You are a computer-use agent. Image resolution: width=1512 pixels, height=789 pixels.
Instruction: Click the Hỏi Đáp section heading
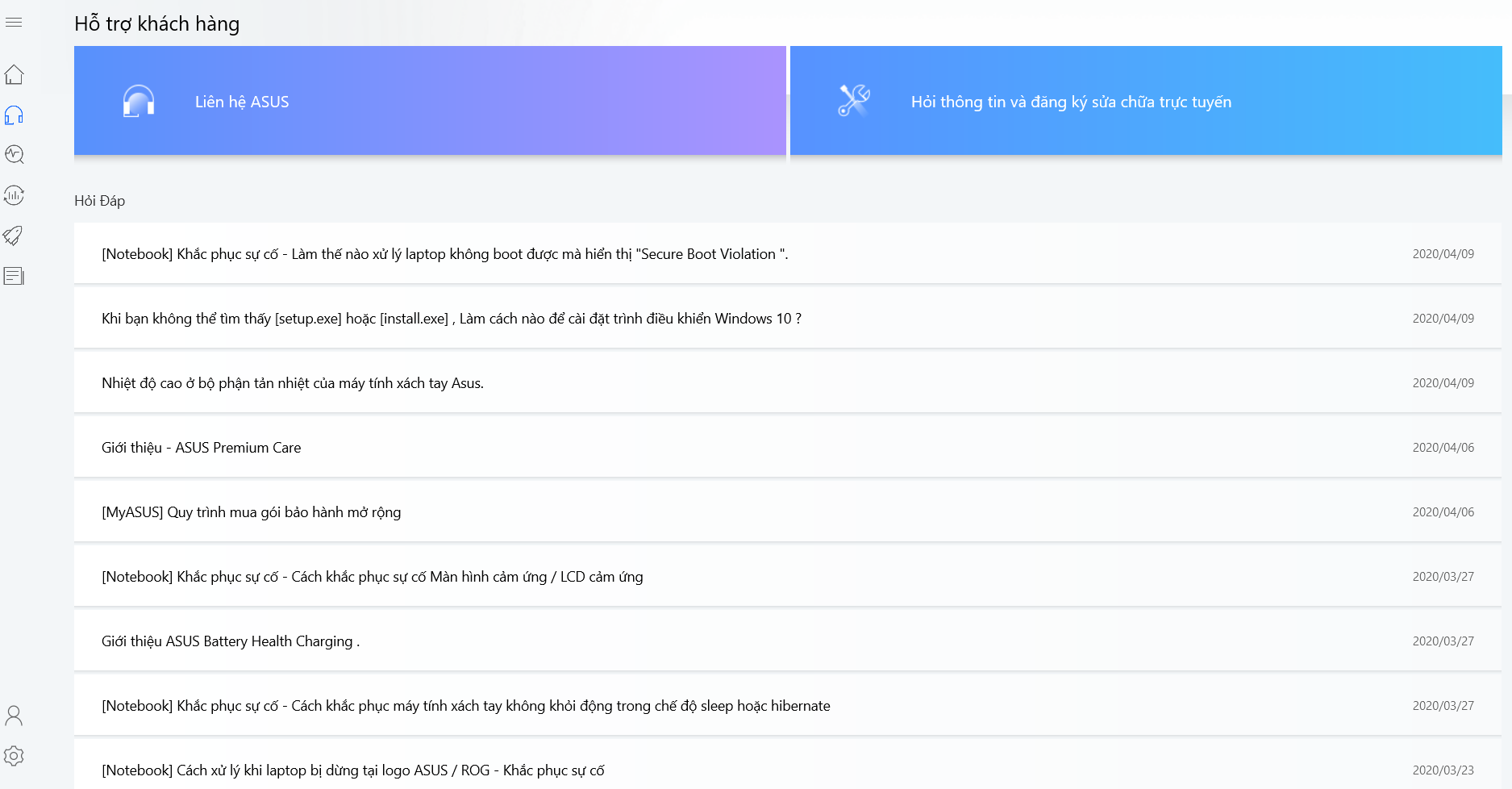coord(100,201)
